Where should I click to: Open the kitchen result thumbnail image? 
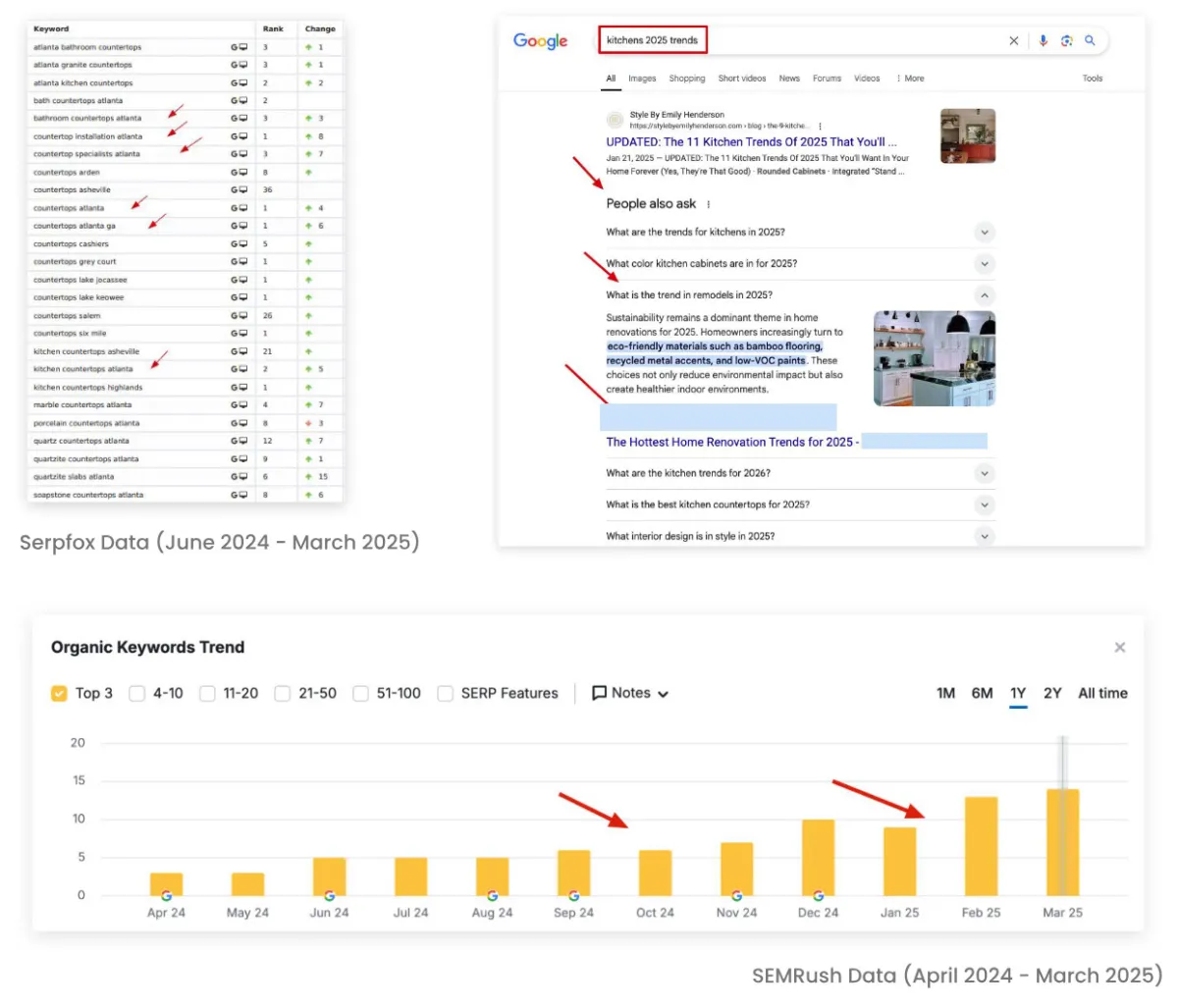point(968,135)
